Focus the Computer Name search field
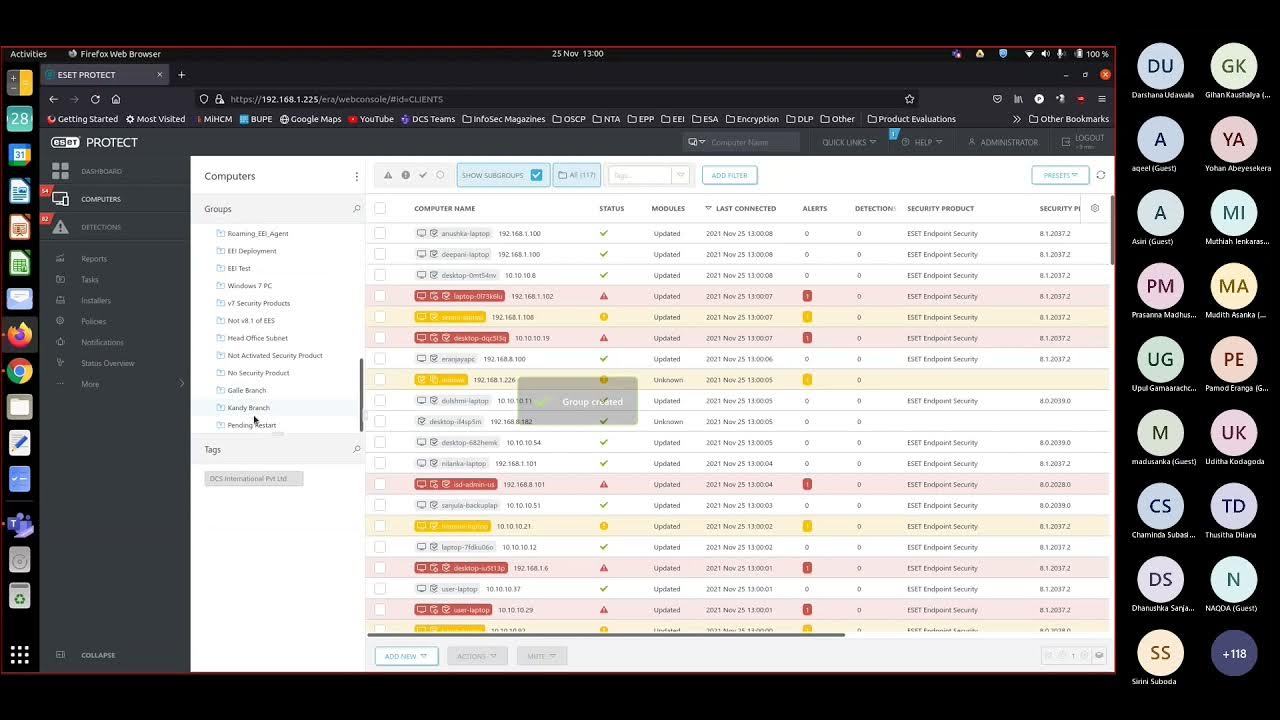The width and height of the screenshot is (1280, 720). pyautogui.click(x=753, y=142)
